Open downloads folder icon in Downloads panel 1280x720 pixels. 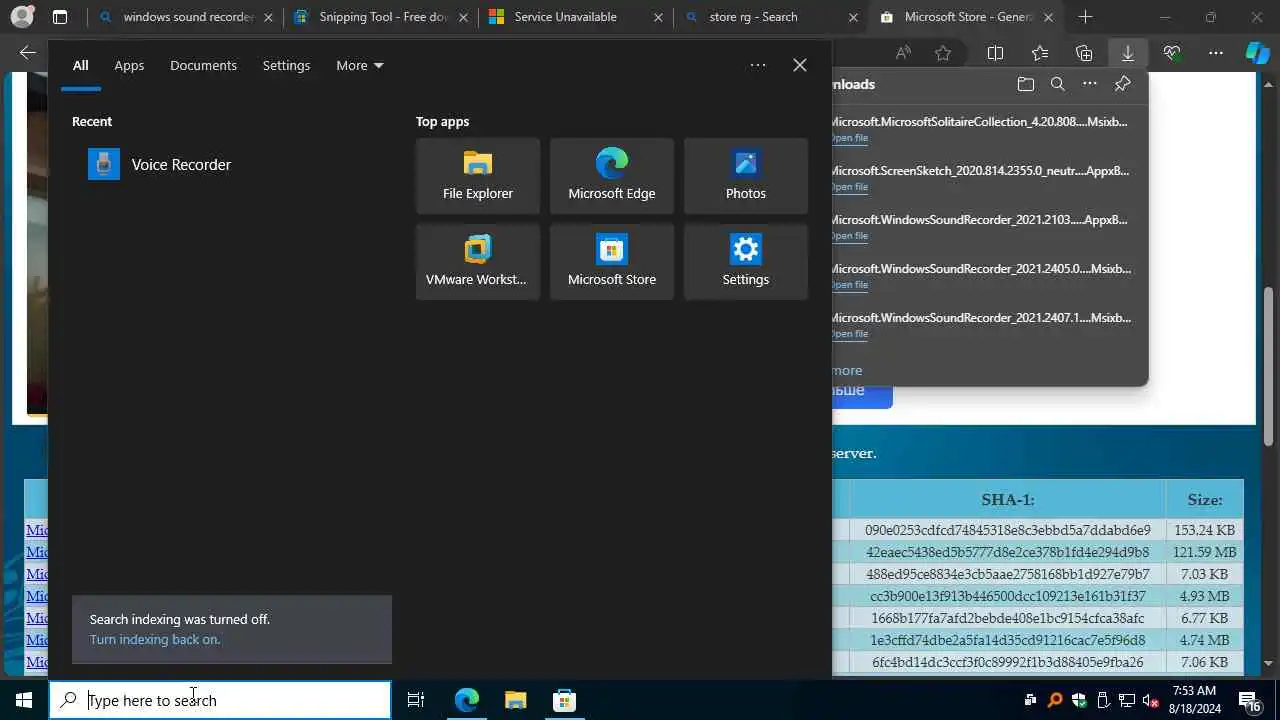coord(1025,84)
